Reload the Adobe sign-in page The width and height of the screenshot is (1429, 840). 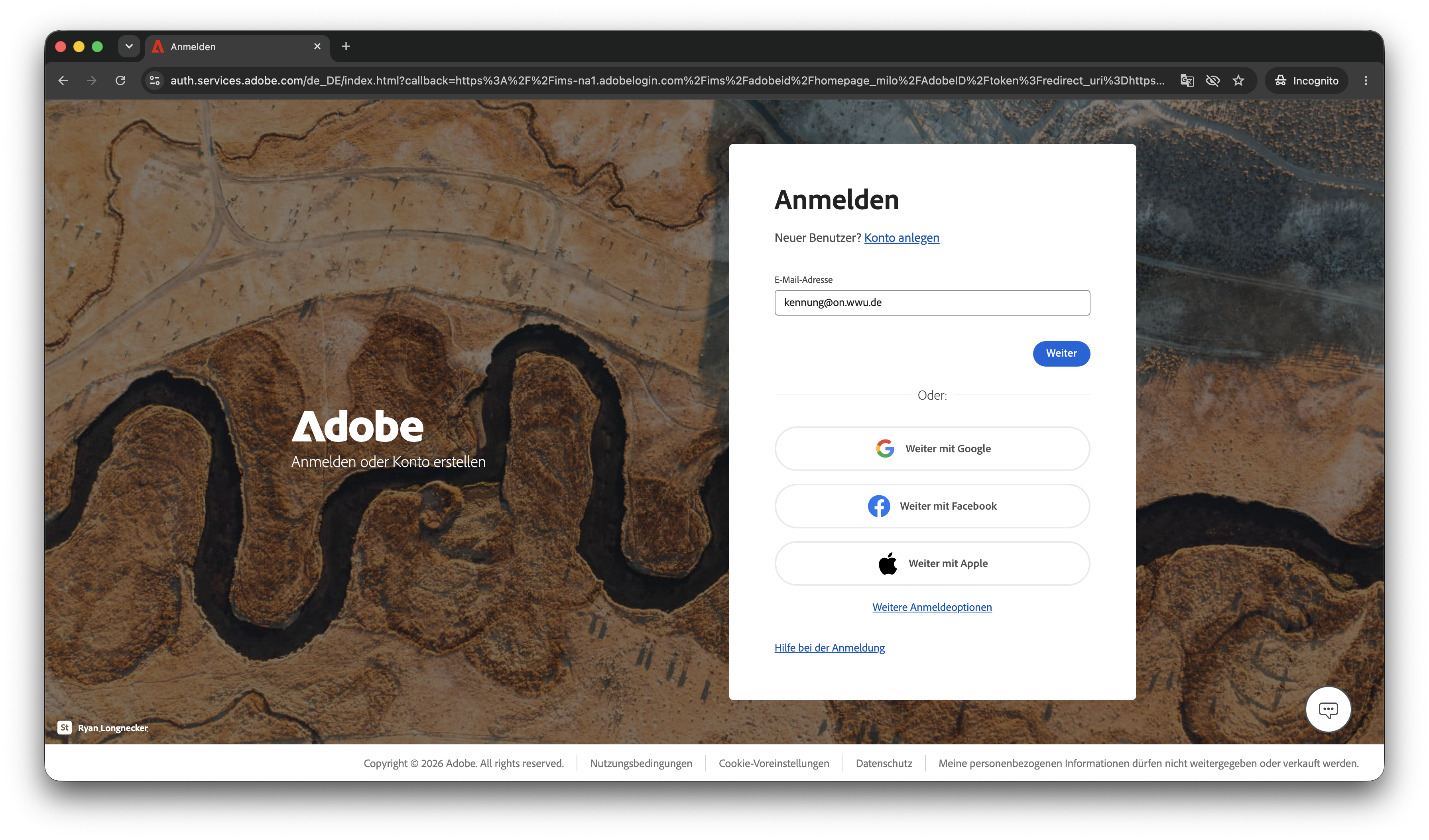click(x=120, y=80)
